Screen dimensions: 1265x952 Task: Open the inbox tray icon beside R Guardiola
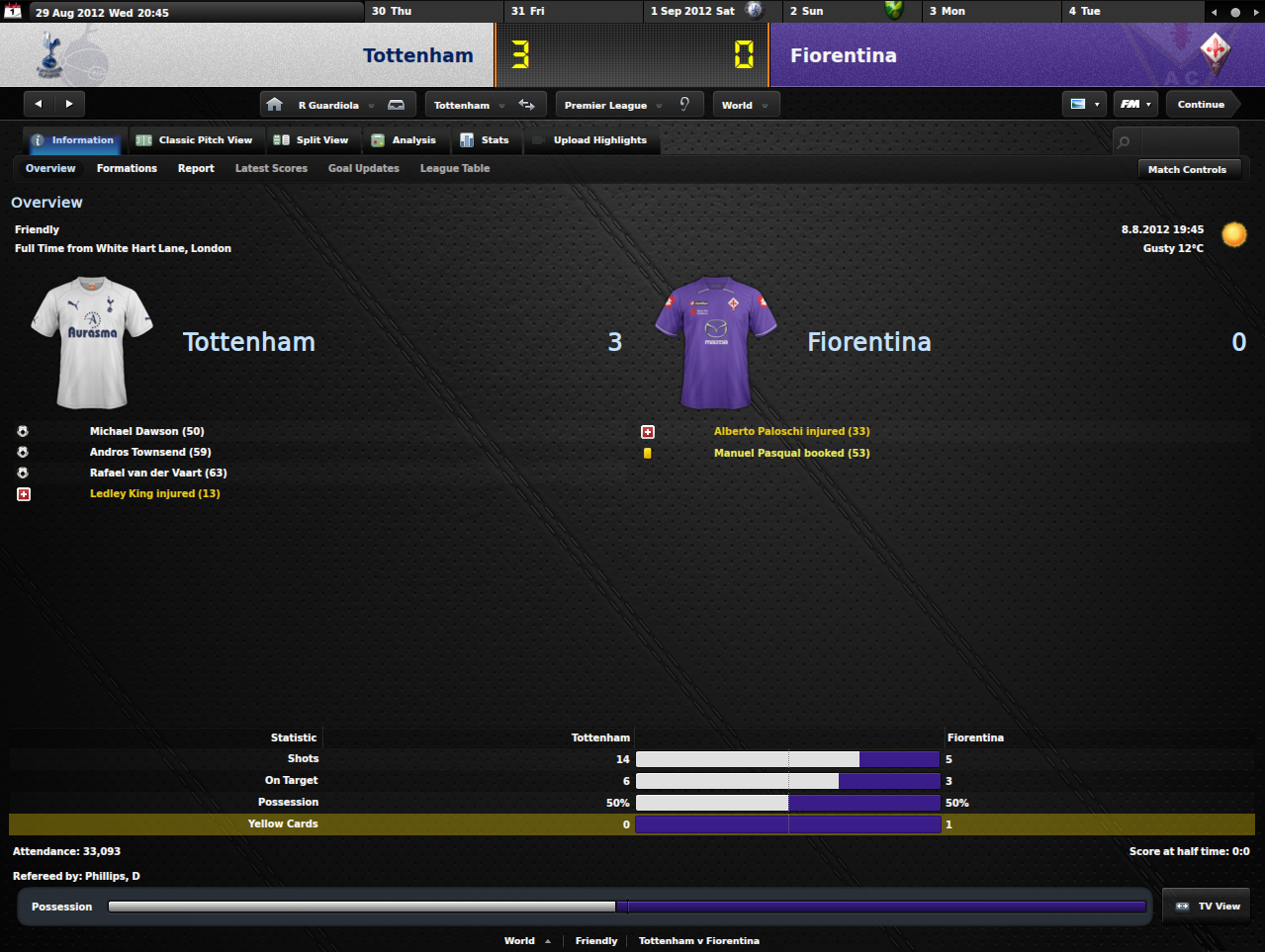click(396, 105)
